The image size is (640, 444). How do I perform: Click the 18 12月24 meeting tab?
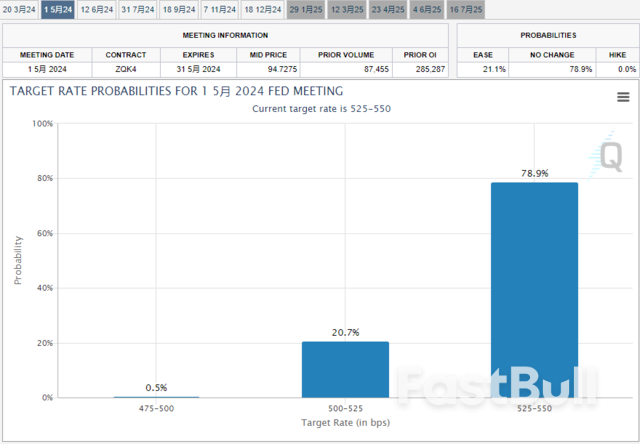coord(263,9)
